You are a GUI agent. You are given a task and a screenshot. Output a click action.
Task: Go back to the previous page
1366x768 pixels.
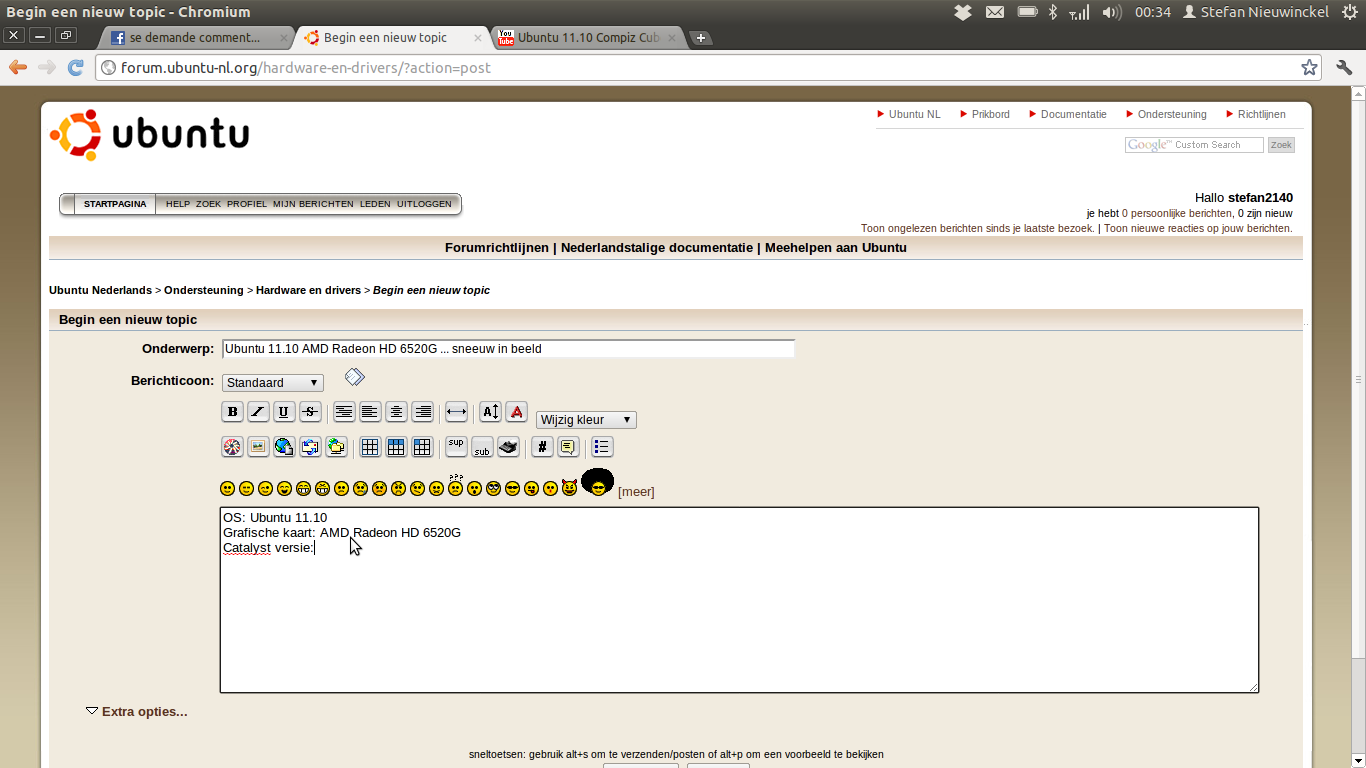pos(18,68)
